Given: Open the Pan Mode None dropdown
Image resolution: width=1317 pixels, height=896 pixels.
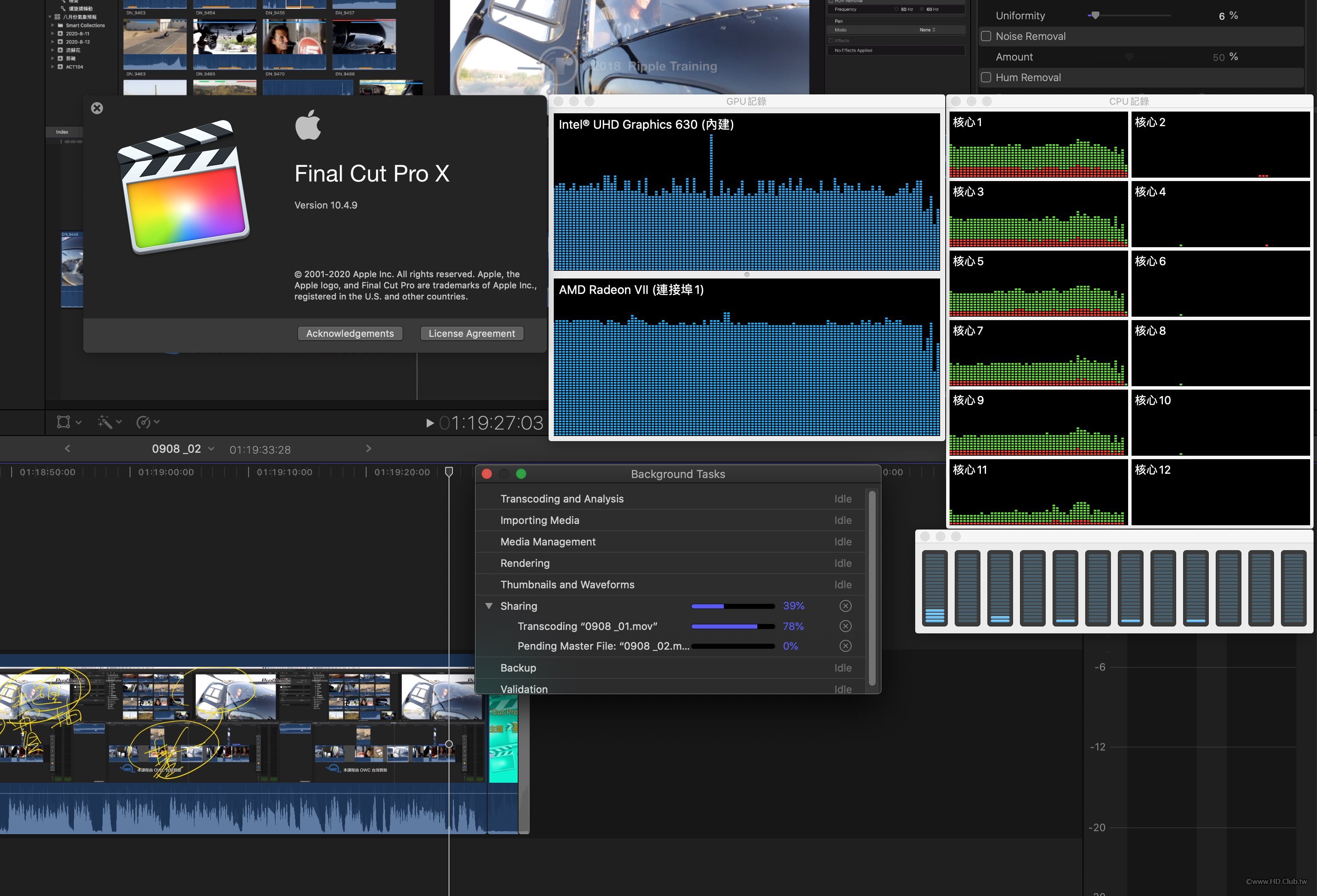Looking at the screenshot, I should (927, 30).
